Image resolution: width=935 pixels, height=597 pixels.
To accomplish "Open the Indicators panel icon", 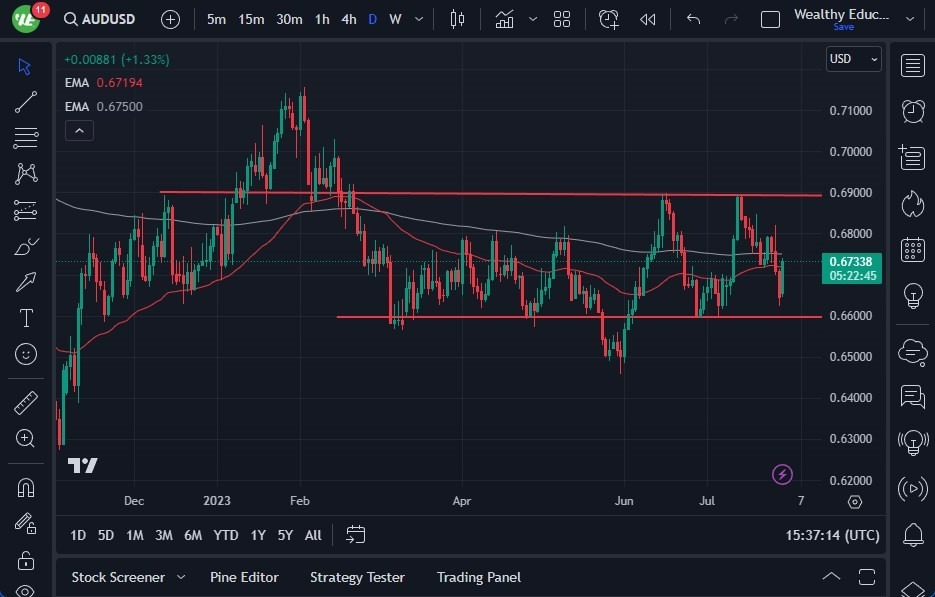I will [504, 18].
